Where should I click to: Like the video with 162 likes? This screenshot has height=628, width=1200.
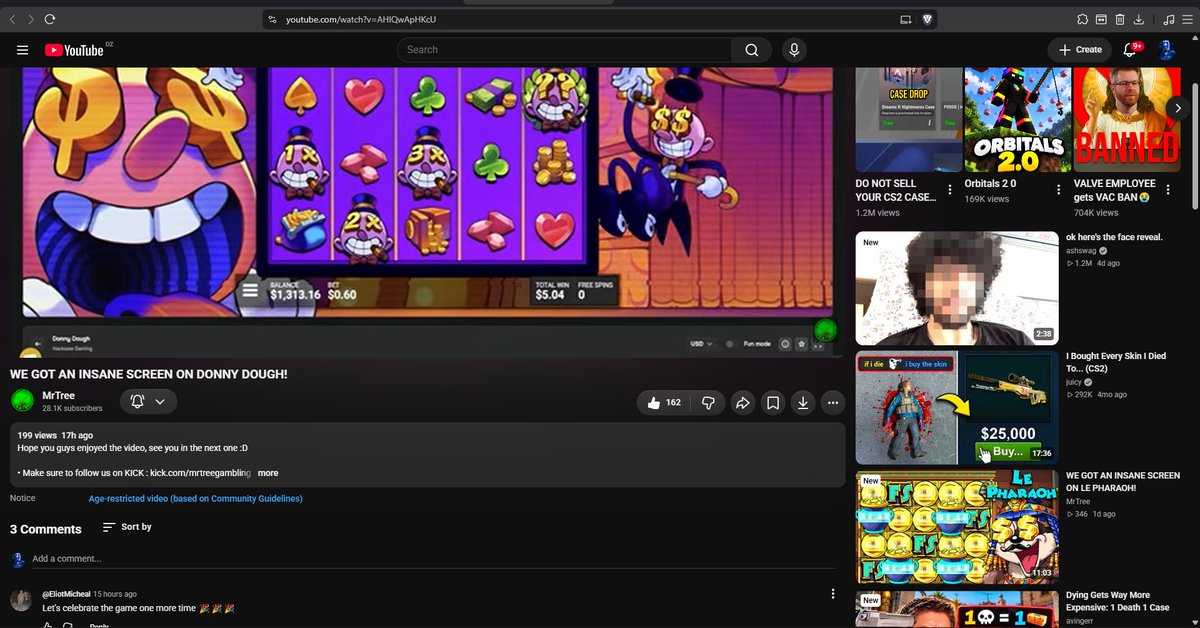tap(664, 402)
